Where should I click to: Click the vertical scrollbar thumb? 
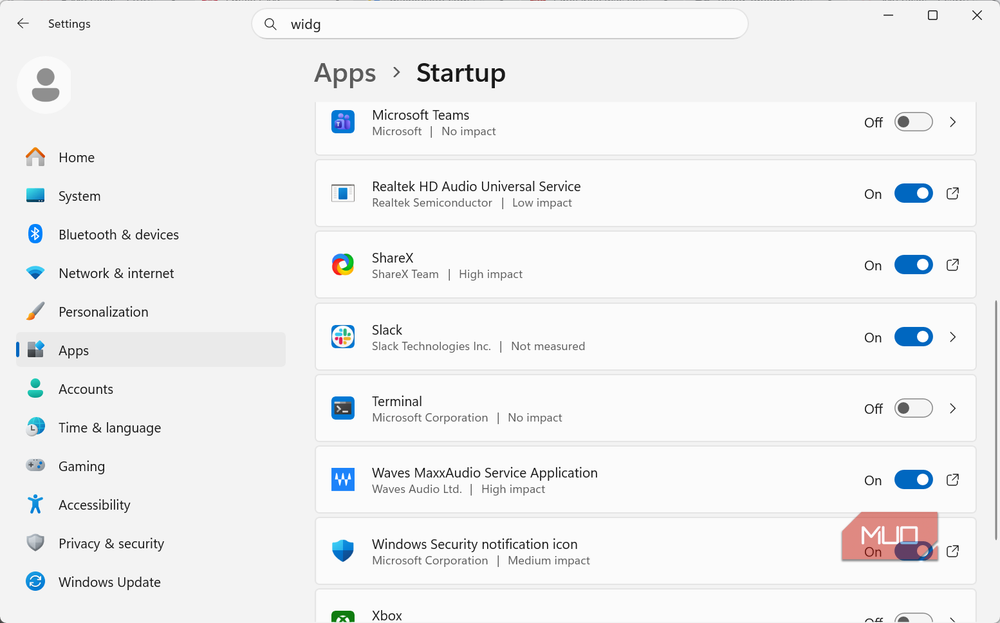click(996, 421)
